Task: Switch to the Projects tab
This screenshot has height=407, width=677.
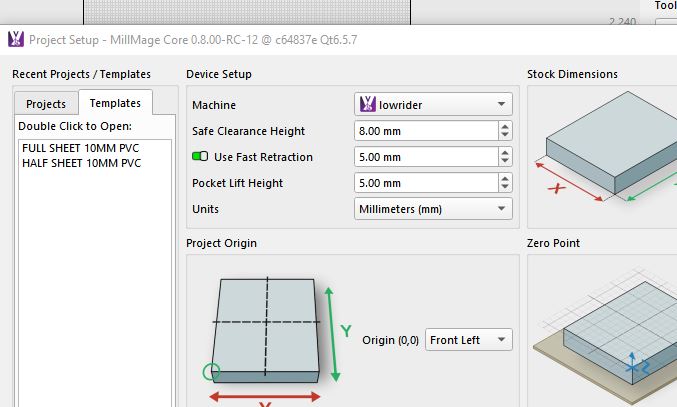Action: 46,104
